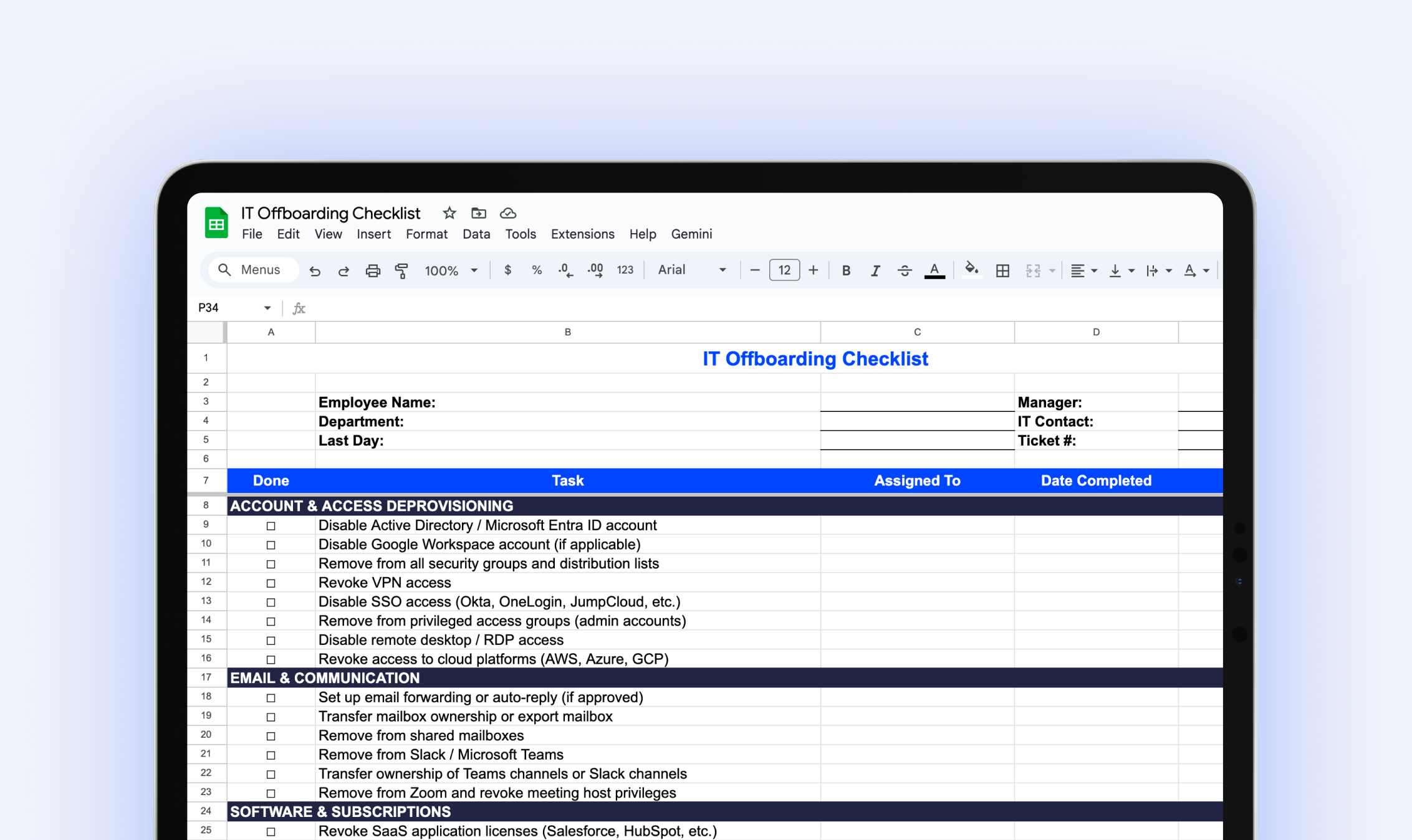Open the zoom level dropdown
The width and height of the screenshot is (1412, 840).
click(x=451, y=270)
